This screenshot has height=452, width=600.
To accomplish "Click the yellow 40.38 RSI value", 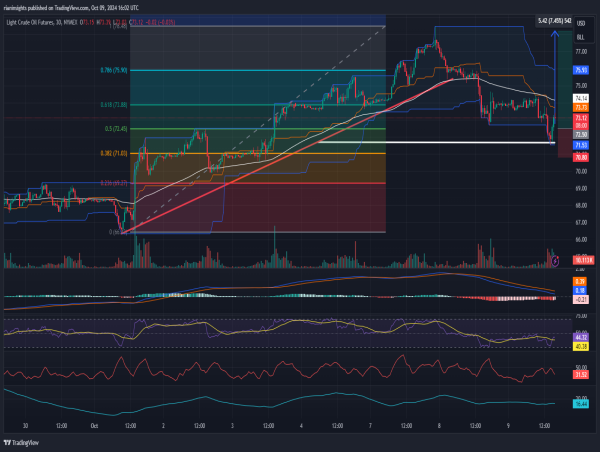I will click(581, 346).
